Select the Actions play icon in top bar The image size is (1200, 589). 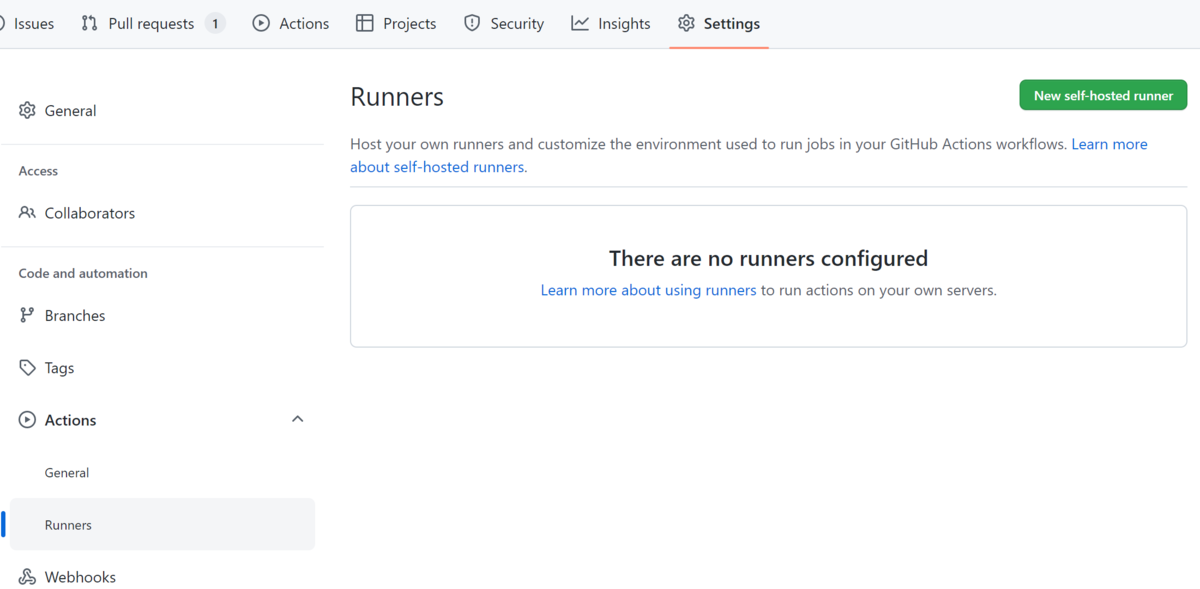[x=261, y=23]
